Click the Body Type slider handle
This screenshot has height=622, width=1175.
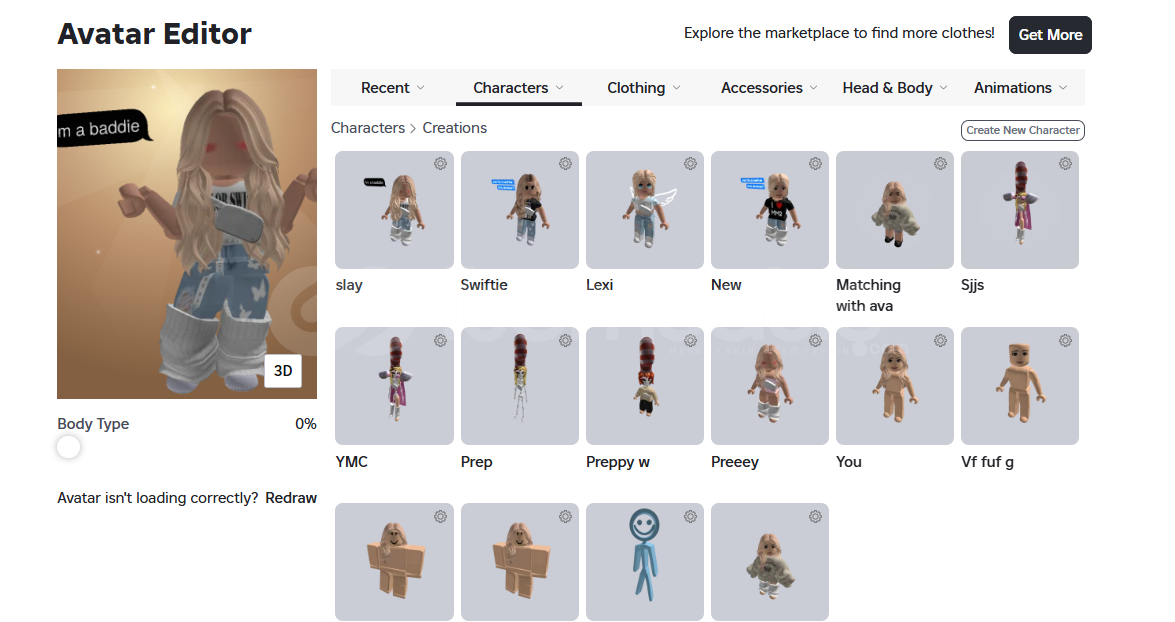point(69,447)
